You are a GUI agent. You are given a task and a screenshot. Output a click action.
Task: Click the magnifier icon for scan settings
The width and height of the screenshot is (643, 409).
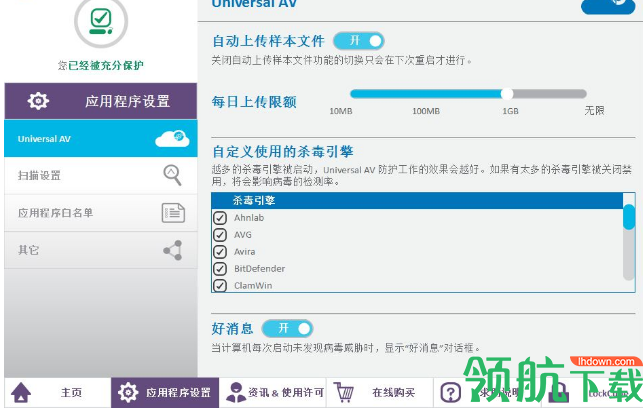[x=172, y=175]
